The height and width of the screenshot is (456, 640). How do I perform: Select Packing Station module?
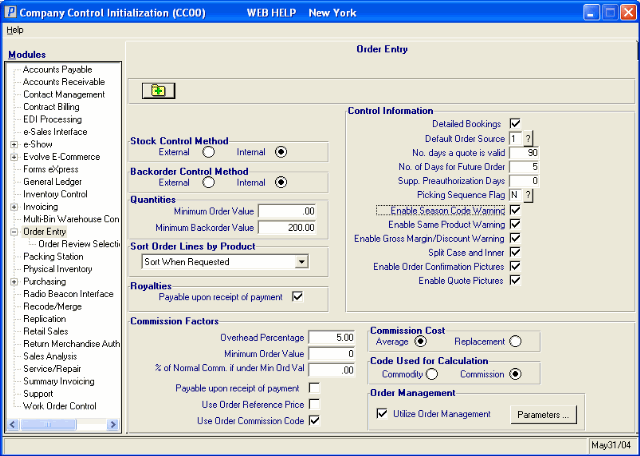[x=53, y=257]
